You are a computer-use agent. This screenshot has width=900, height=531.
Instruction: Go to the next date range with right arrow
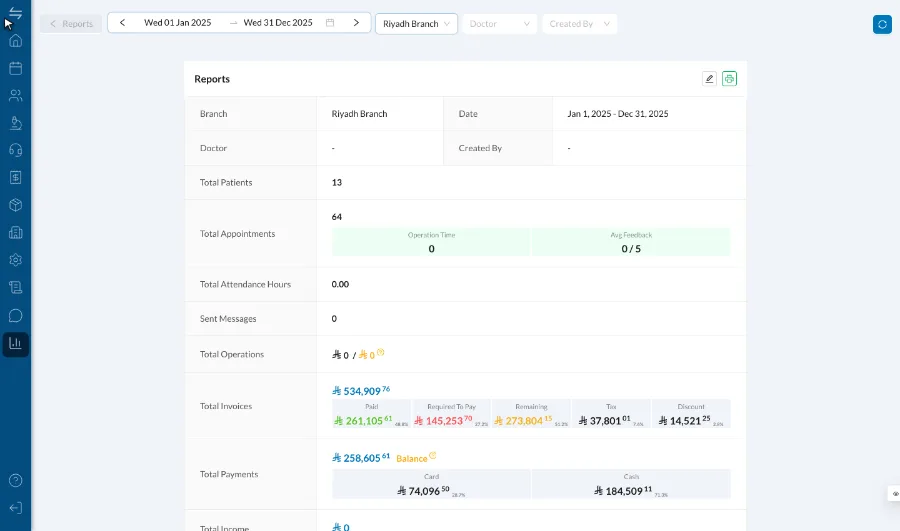[x=356, y=23]
